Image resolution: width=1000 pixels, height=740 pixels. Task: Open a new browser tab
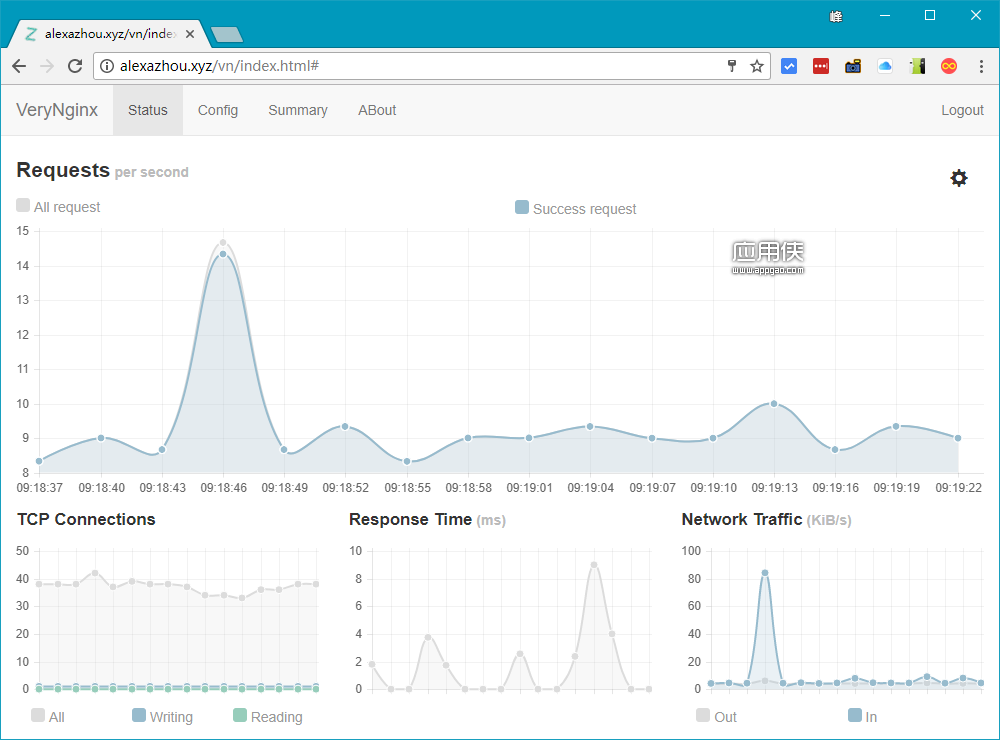click(226, 34)
